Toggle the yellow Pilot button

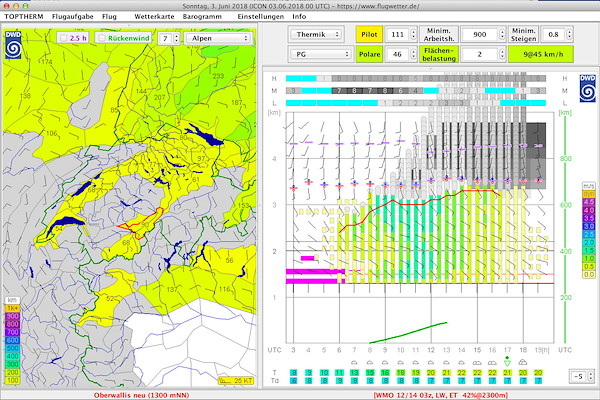point(369,34)
